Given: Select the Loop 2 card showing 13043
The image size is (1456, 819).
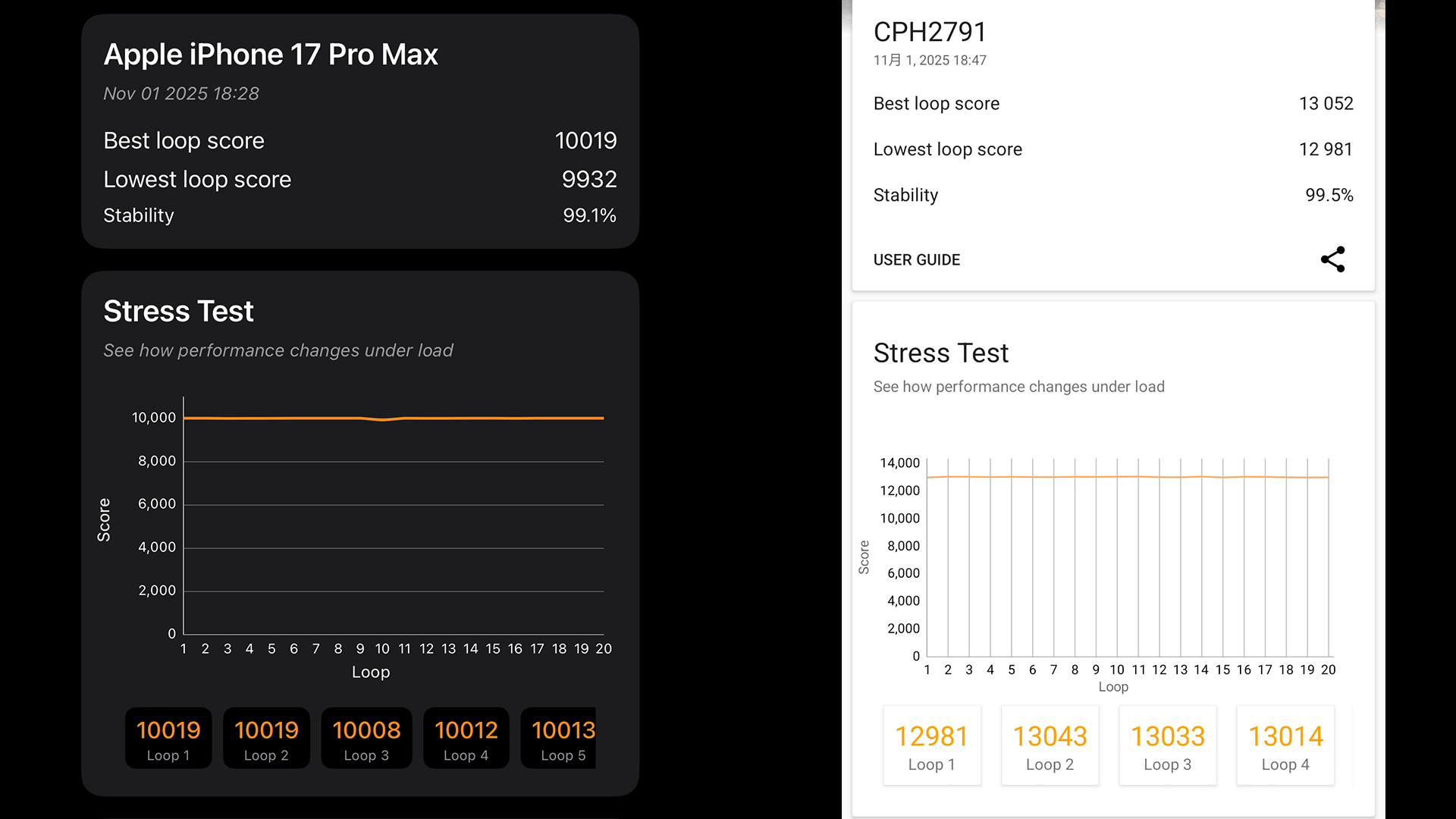Looking at the screenshot, I should pyautogui.click(x=1050, y=745).
